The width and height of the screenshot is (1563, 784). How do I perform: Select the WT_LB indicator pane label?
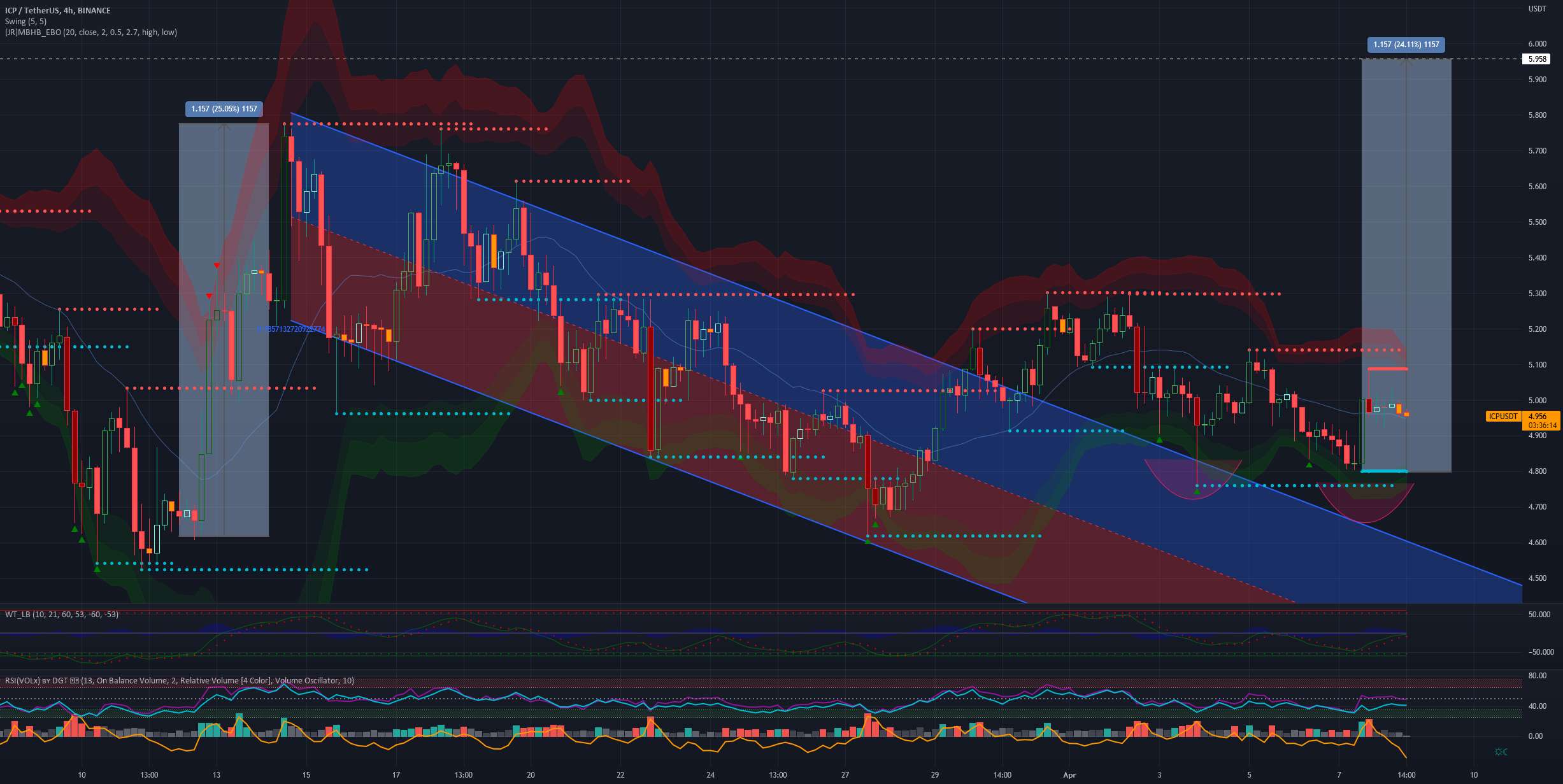(61, 614)
